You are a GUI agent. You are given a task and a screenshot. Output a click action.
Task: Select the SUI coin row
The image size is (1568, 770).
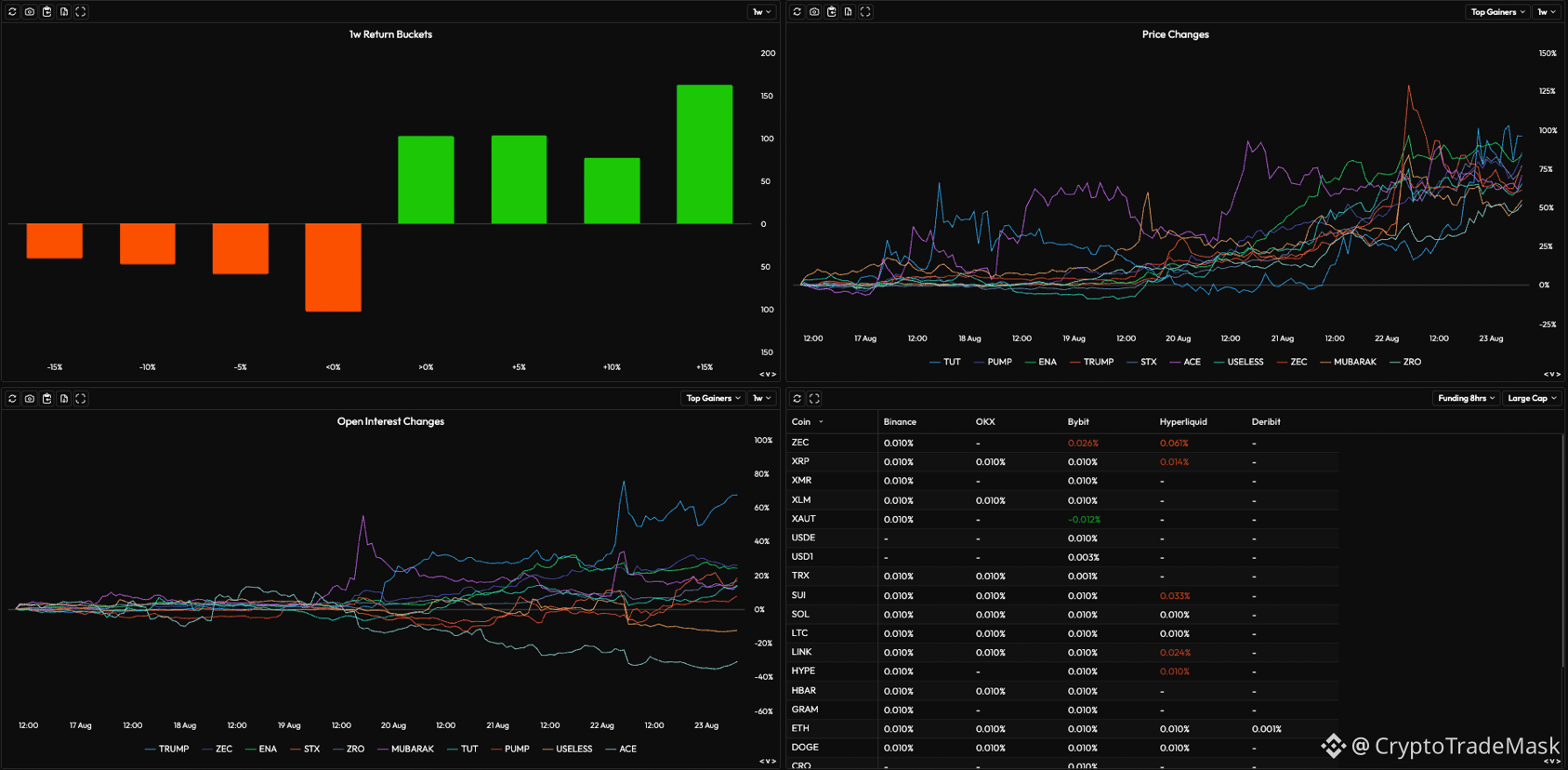pos(1062,596)
